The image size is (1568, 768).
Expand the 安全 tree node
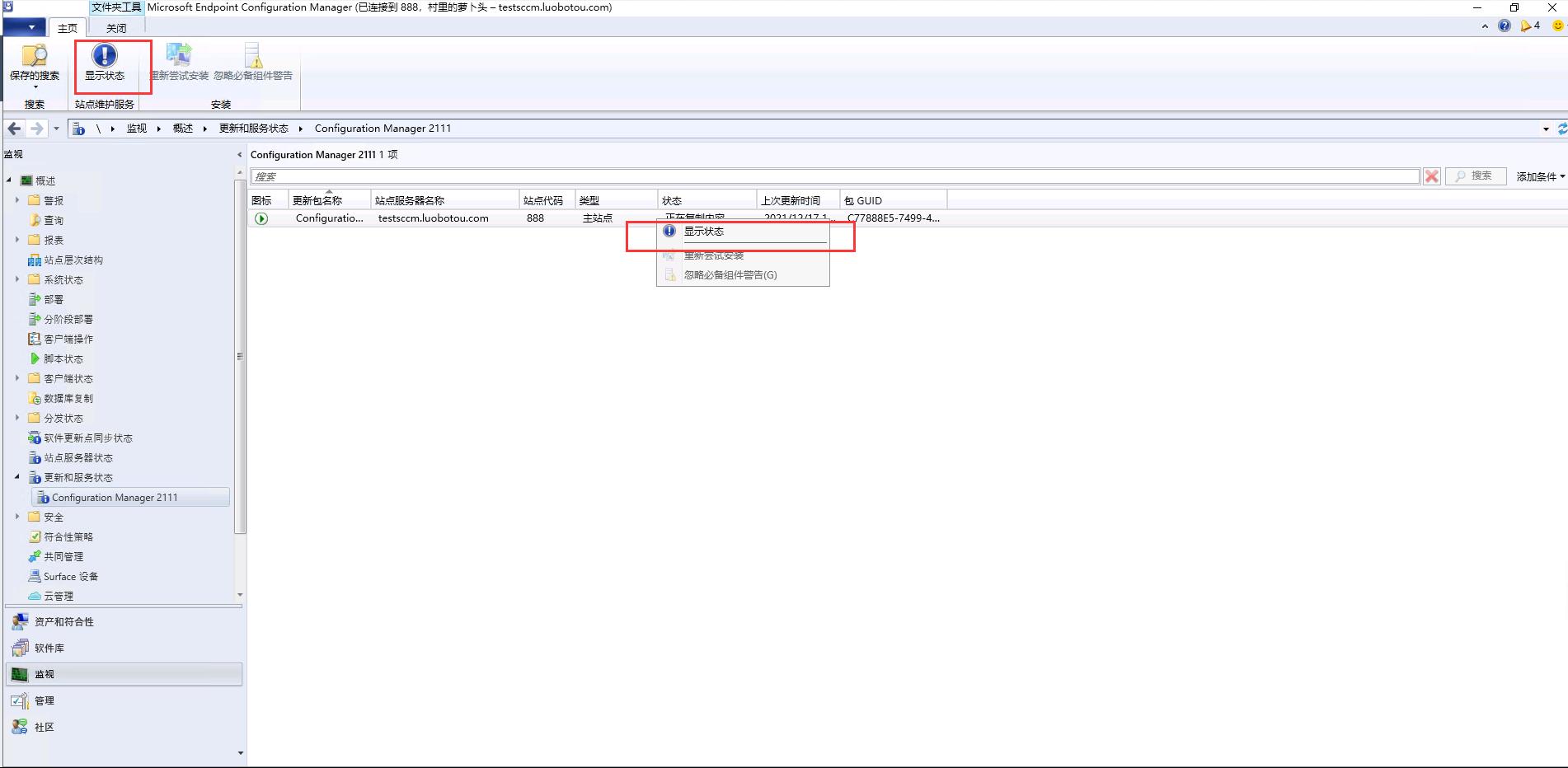pyautogui.click(x=17, y=517)
